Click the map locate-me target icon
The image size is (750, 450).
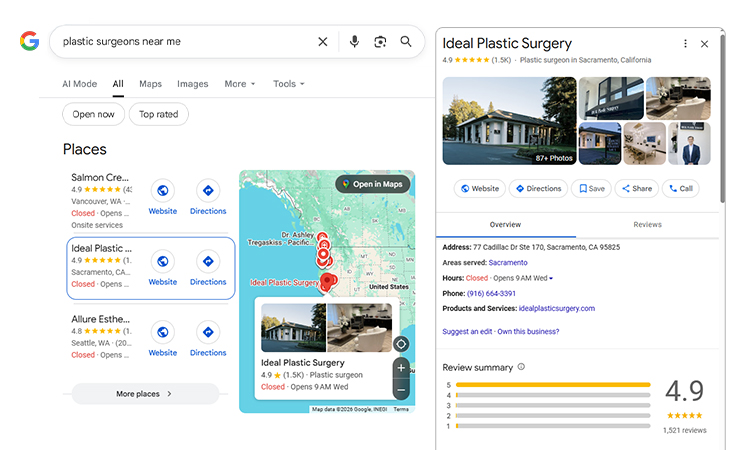pyautogui.click(x=401, y=344)
